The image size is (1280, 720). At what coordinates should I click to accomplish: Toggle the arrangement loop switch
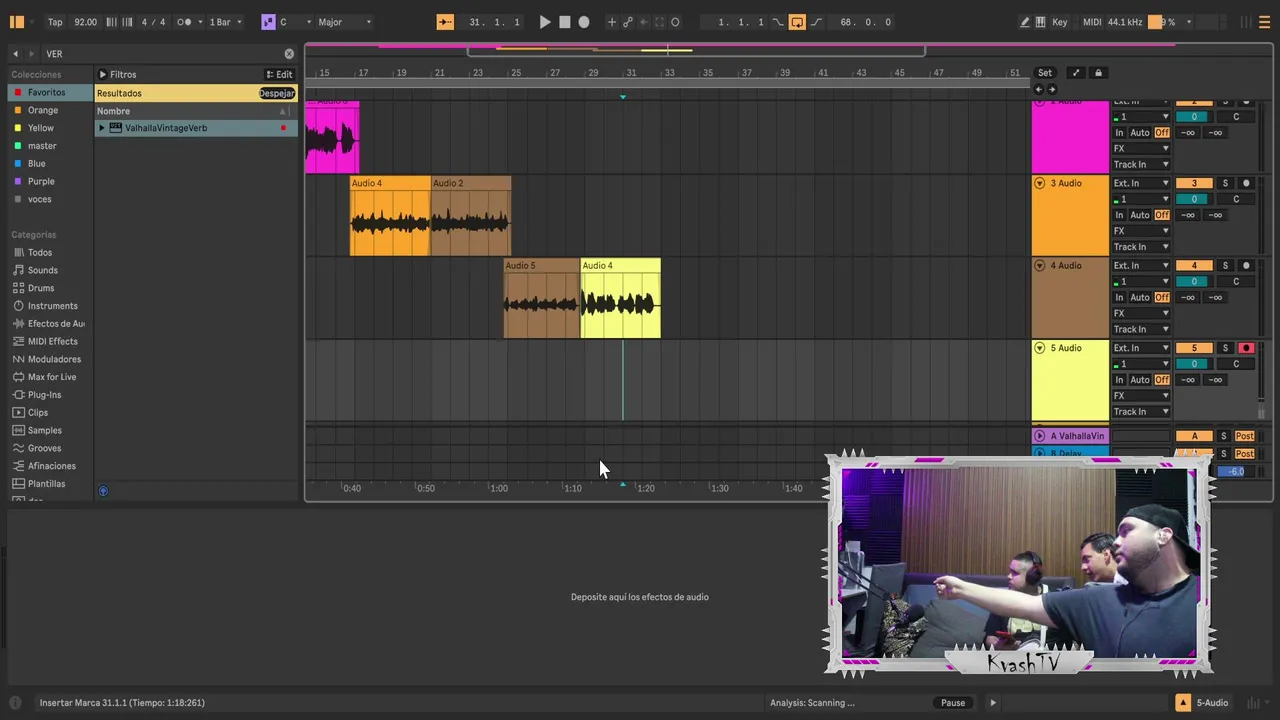(x=797, y=22)
